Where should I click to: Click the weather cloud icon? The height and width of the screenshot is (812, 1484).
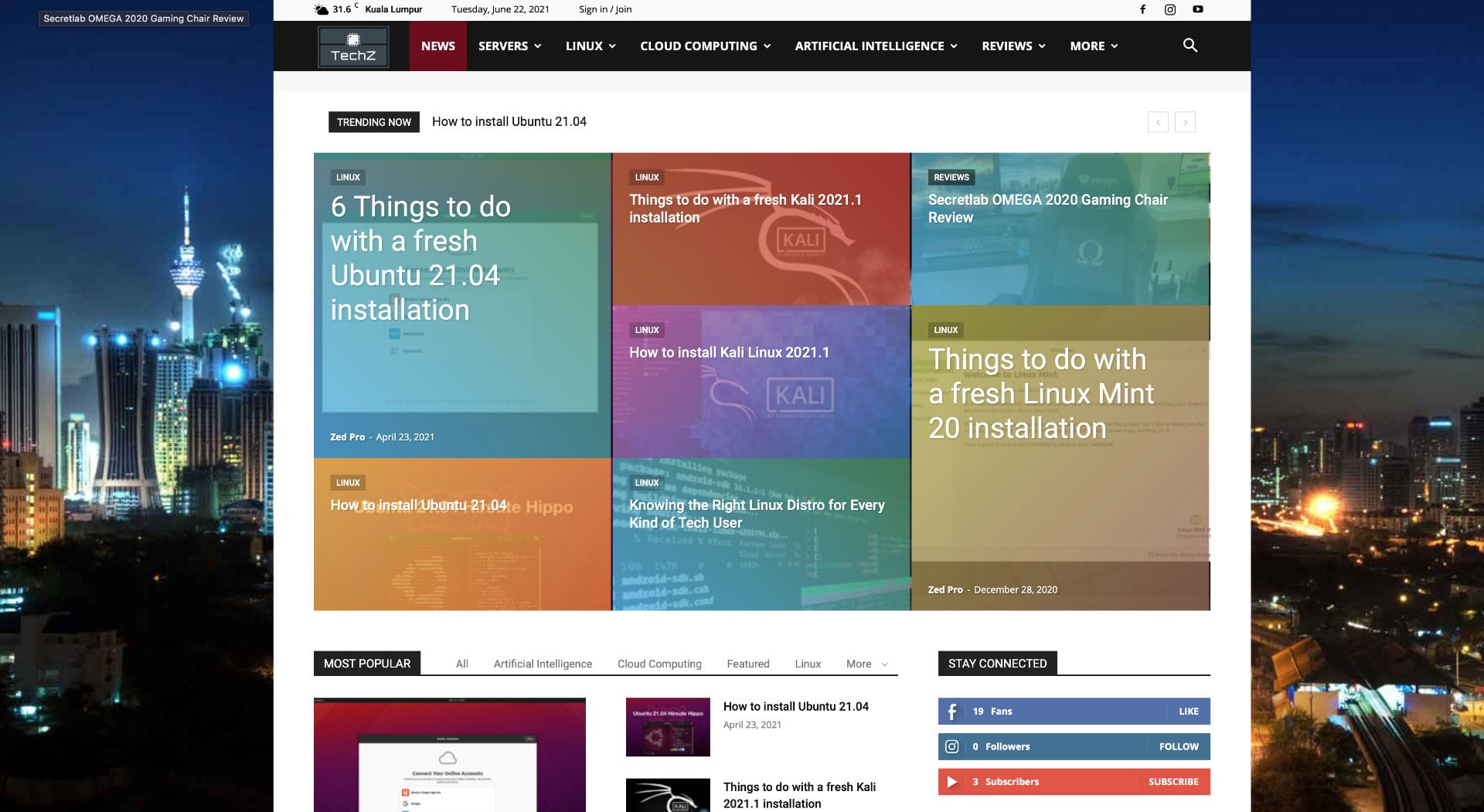[321, 10]
